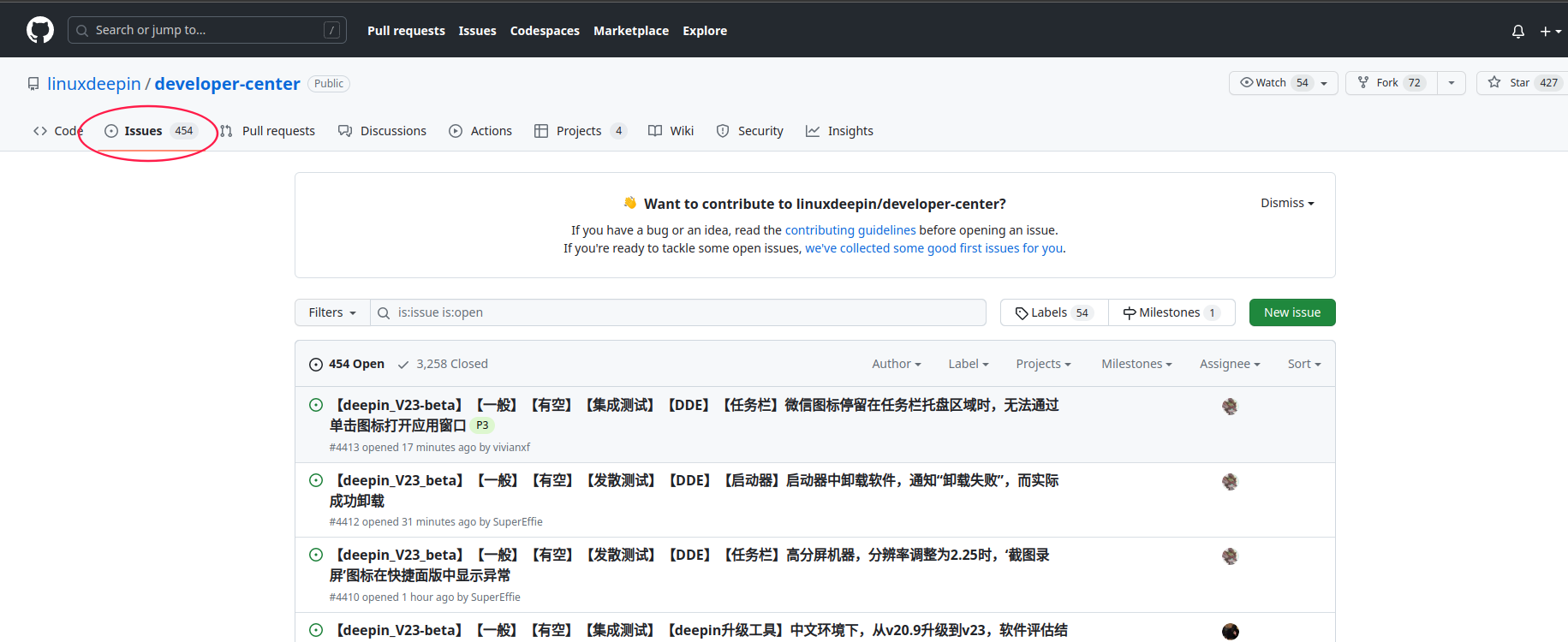This screenshot has width=1568, height=642.
Task: Open the Labels list
Action: [1054, 312]
